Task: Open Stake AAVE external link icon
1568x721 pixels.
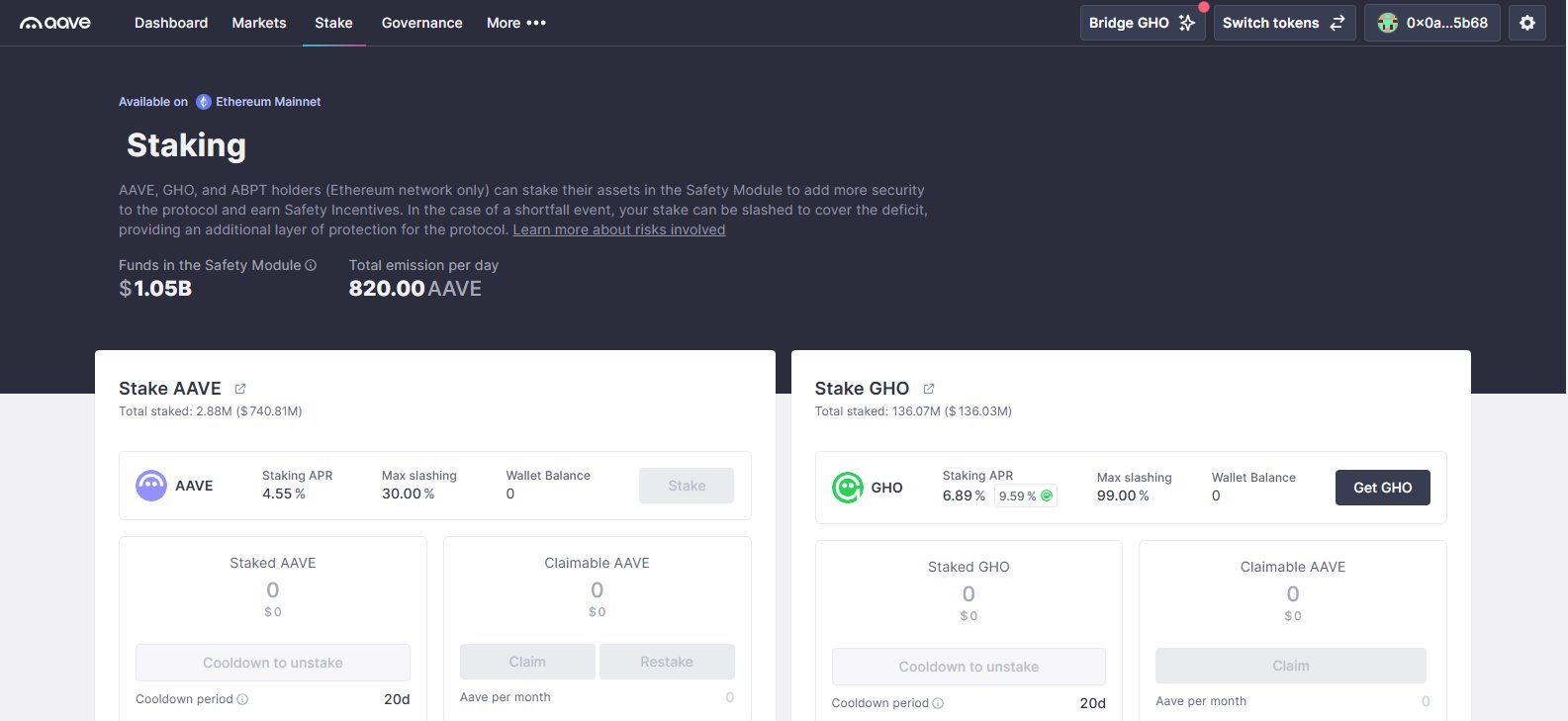Action: [x=239, y=389]
